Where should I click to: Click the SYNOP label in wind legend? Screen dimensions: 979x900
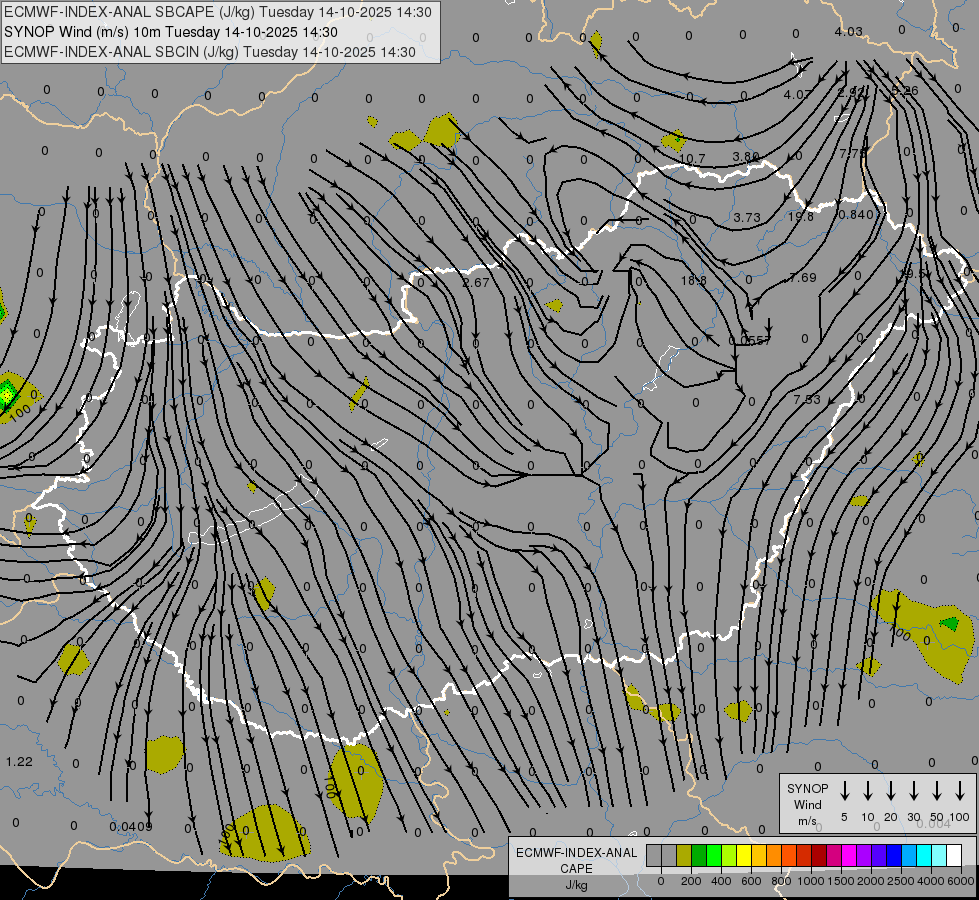pos(807,788)
